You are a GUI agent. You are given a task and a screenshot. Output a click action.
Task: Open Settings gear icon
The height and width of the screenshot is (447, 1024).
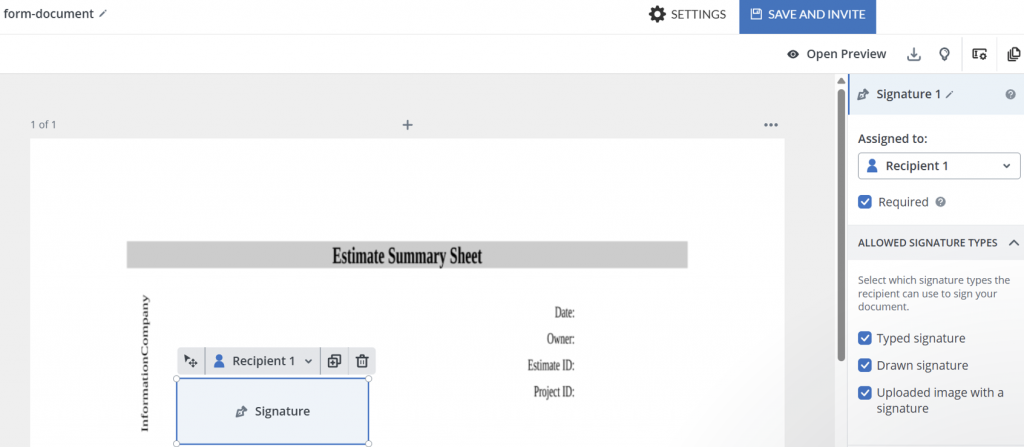(657, 14)
